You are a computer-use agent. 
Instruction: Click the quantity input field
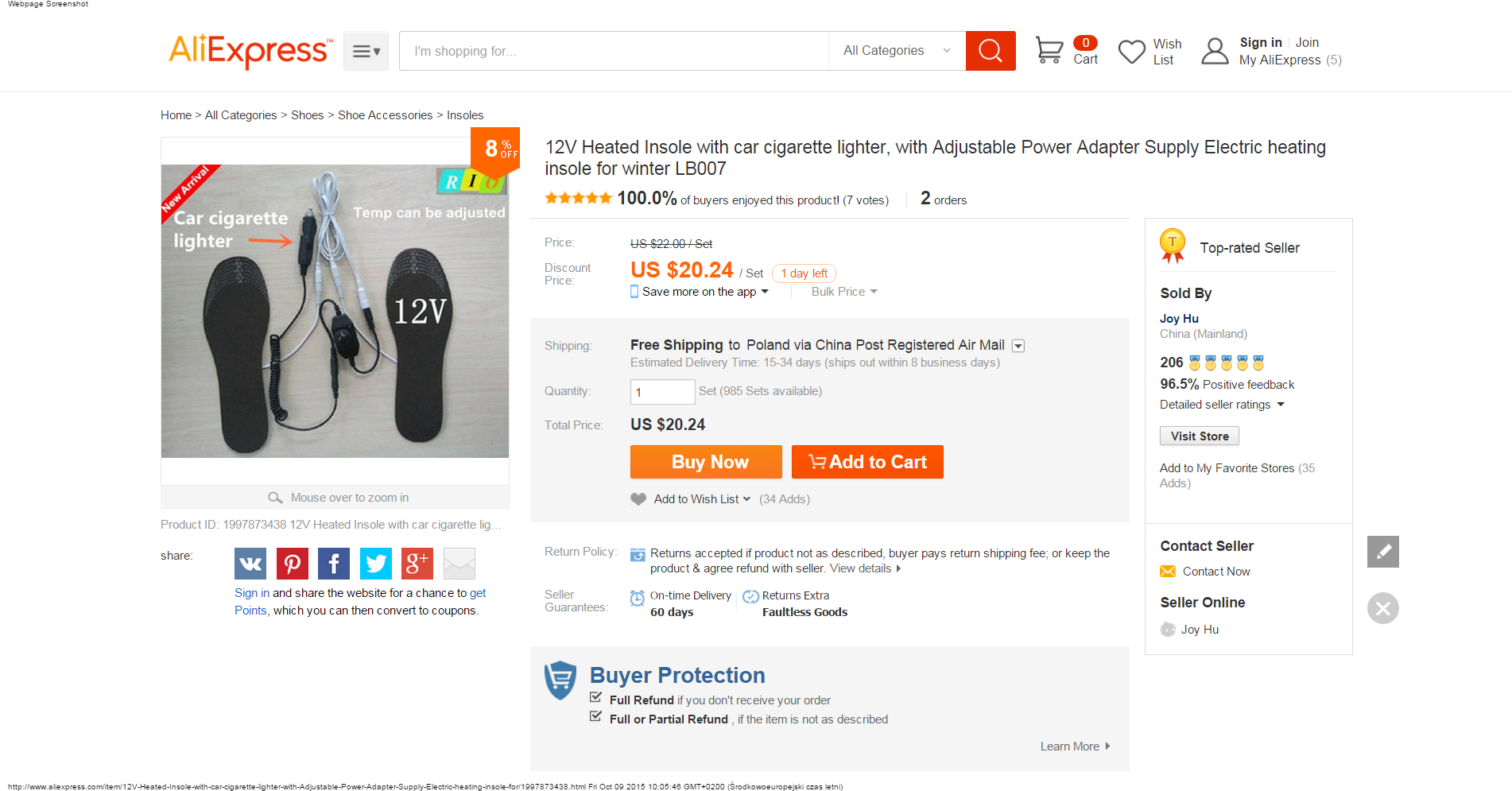(662, 392)
